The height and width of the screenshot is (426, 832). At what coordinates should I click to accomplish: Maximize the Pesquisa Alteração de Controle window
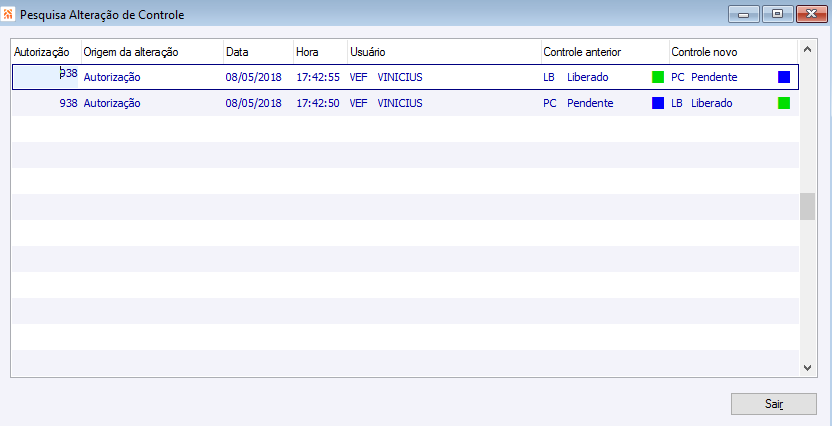pos(777,14)
